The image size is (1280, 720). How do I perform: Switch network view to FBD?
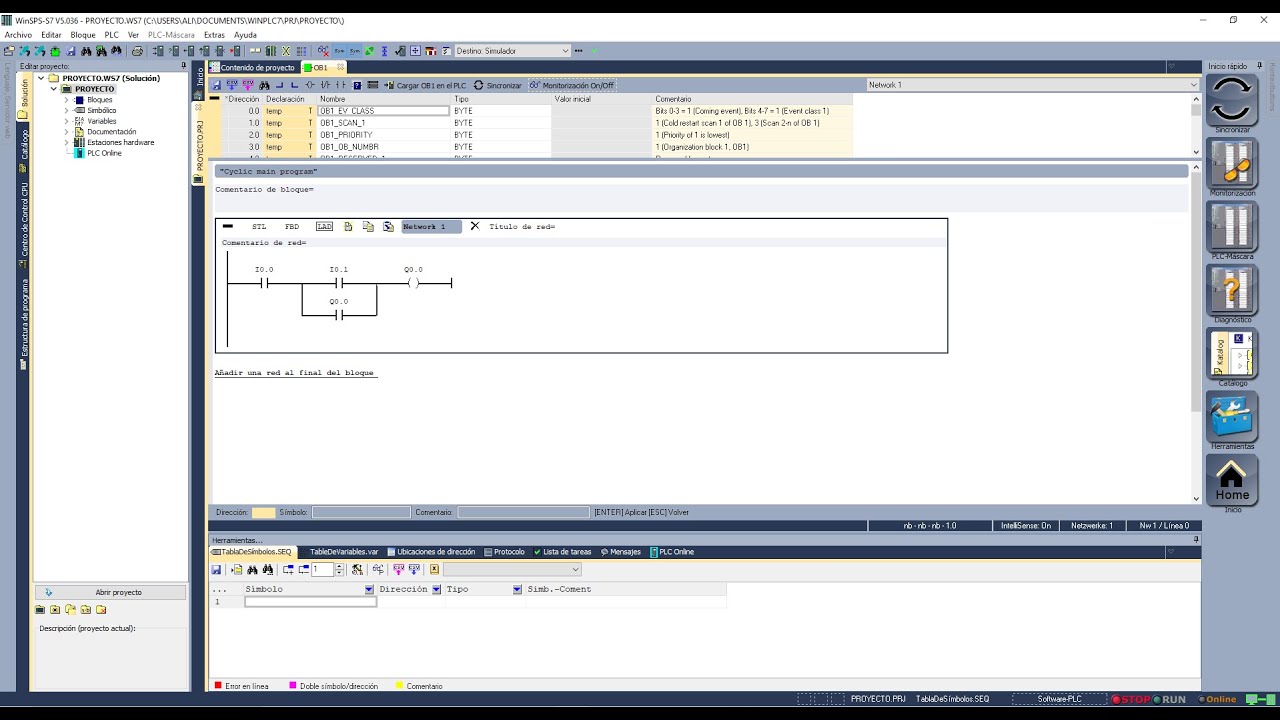click(x=292, y=227)
